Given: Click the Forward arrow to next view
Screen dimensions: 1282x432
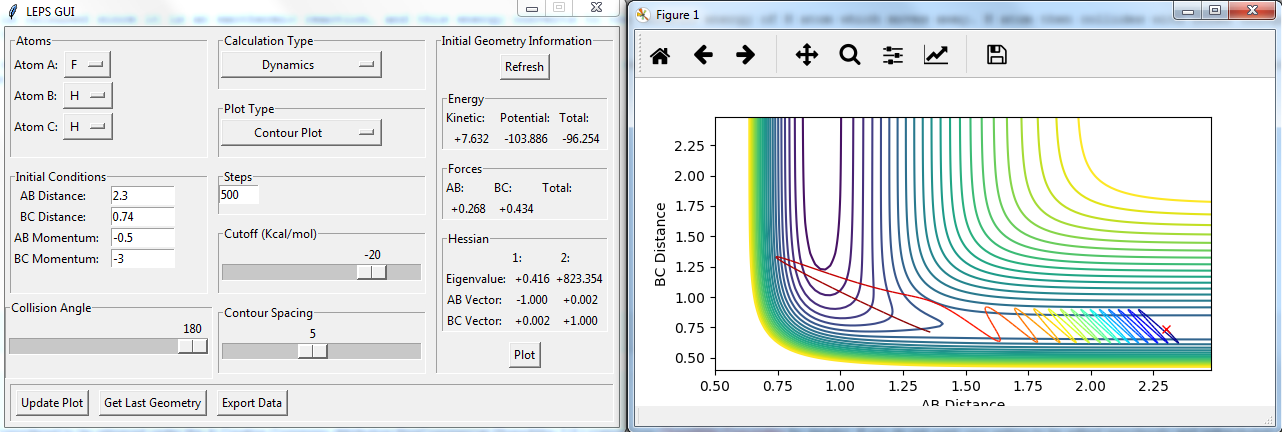Looking at the screenshot, I should 745,56.
